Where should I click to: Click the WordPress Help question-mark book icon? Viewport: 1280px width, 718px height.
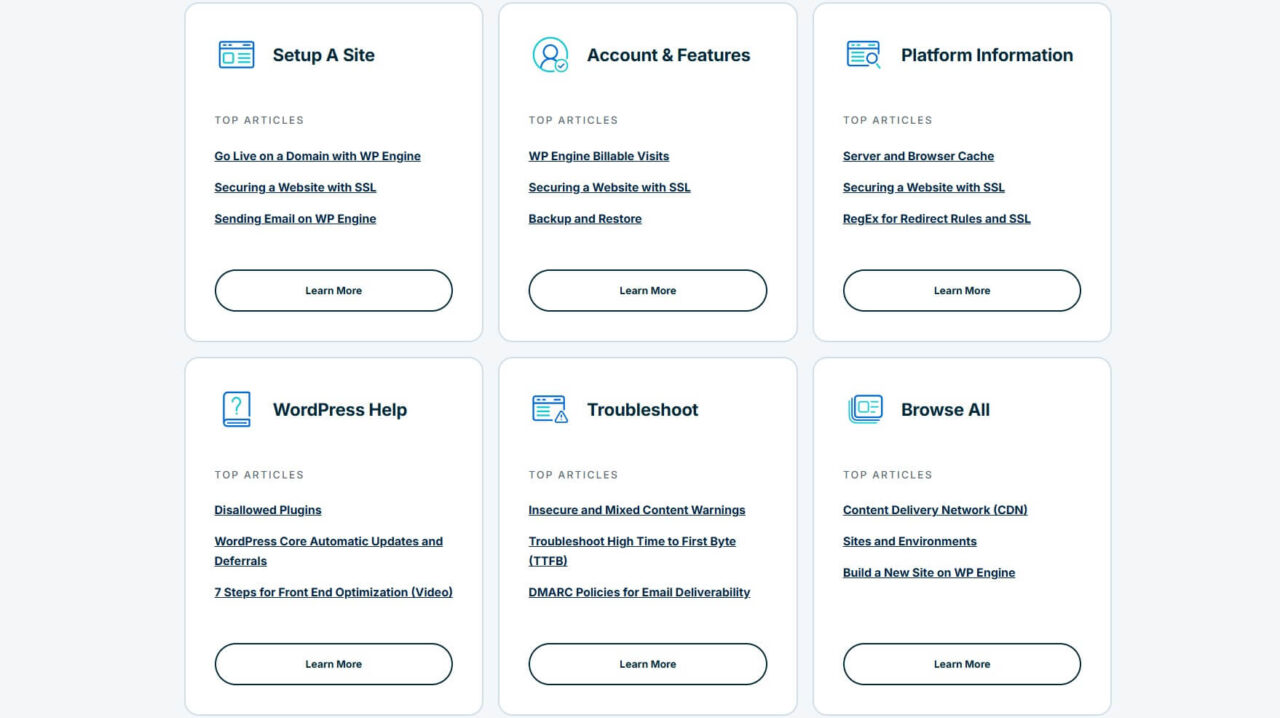tap(236, 409)
